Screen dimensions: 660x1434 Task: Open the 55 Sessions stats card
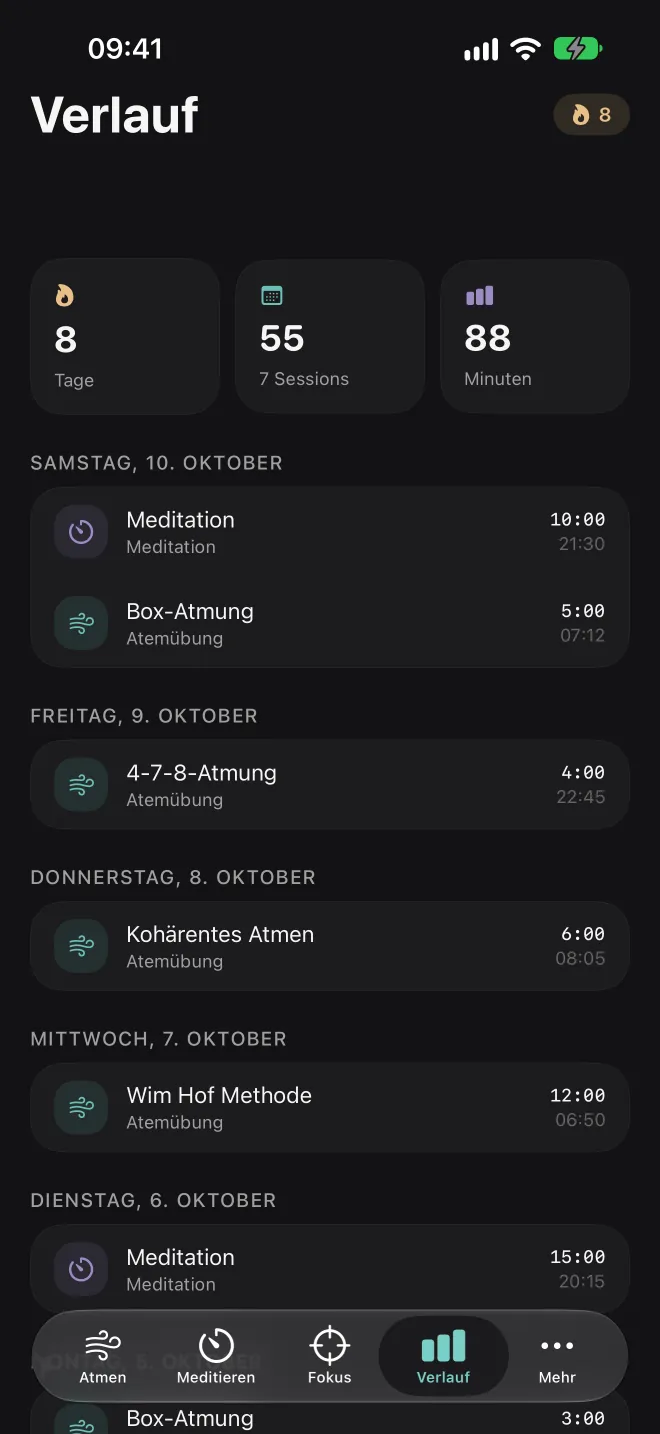pos(330,336)
